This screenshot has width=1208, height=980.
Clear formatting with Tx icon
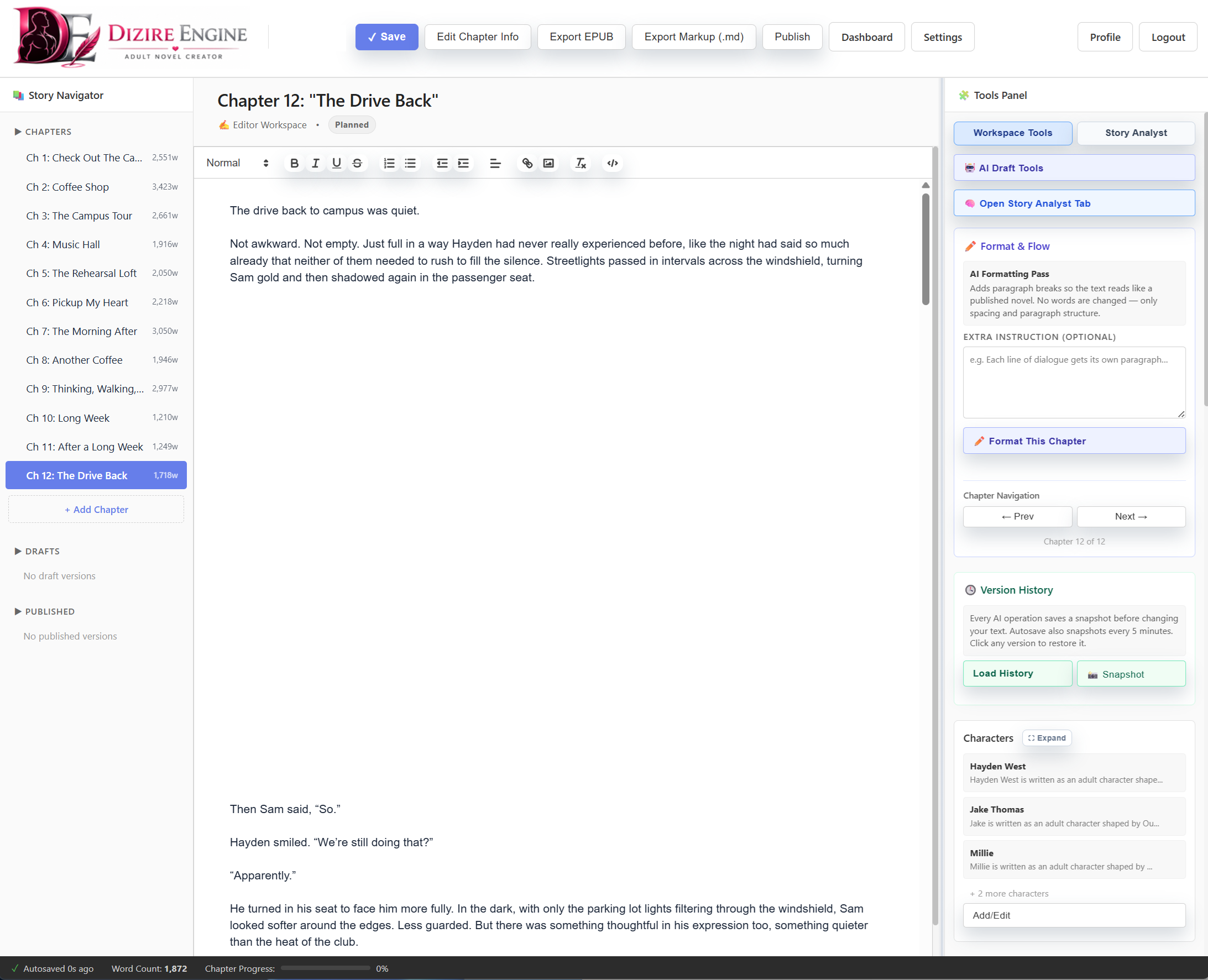point(581,163)
